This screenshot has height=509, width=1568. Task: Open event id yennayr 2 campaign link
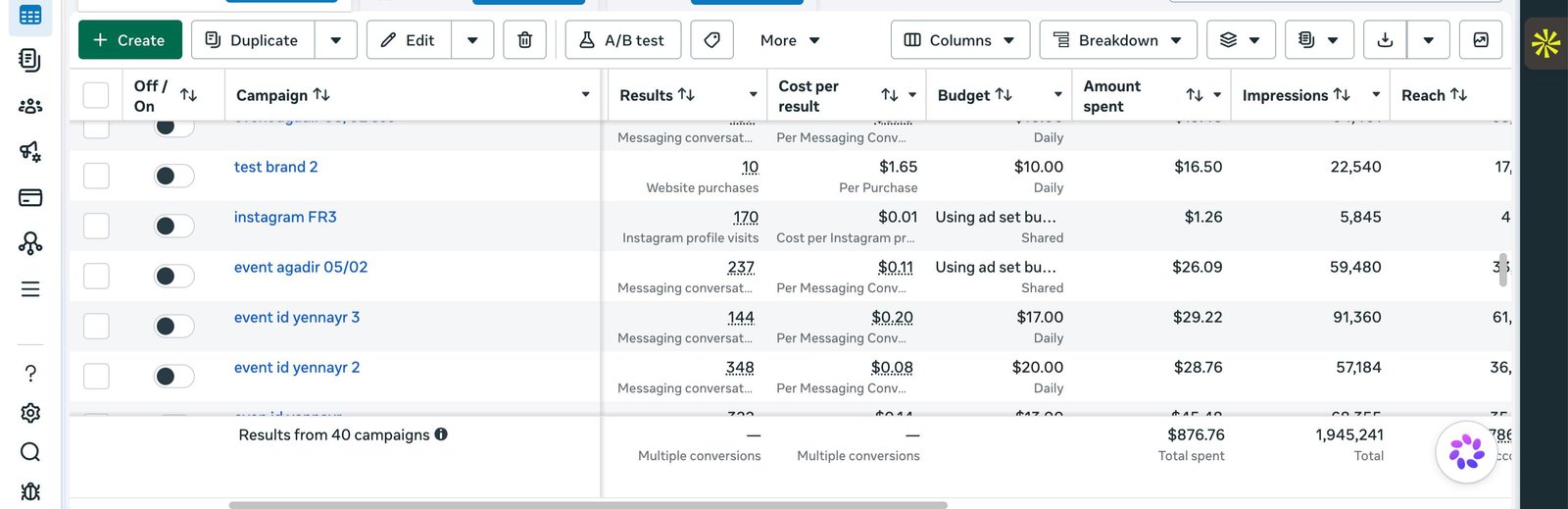[x=297, y=367]
